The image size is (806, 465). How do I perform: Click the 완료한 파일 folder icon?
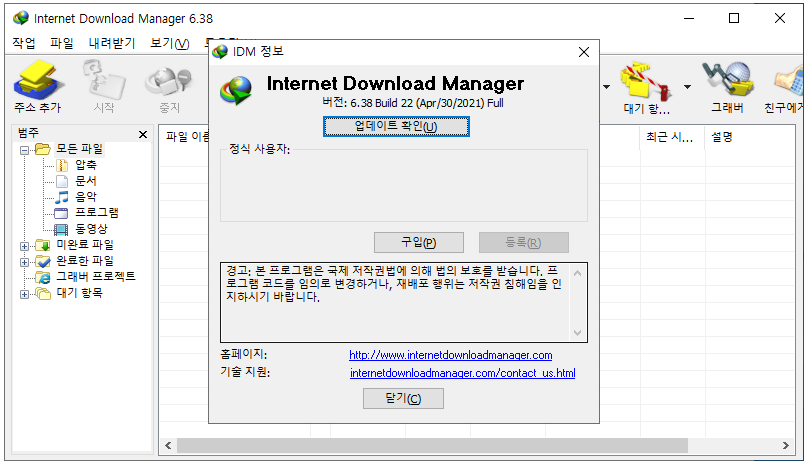43,261
